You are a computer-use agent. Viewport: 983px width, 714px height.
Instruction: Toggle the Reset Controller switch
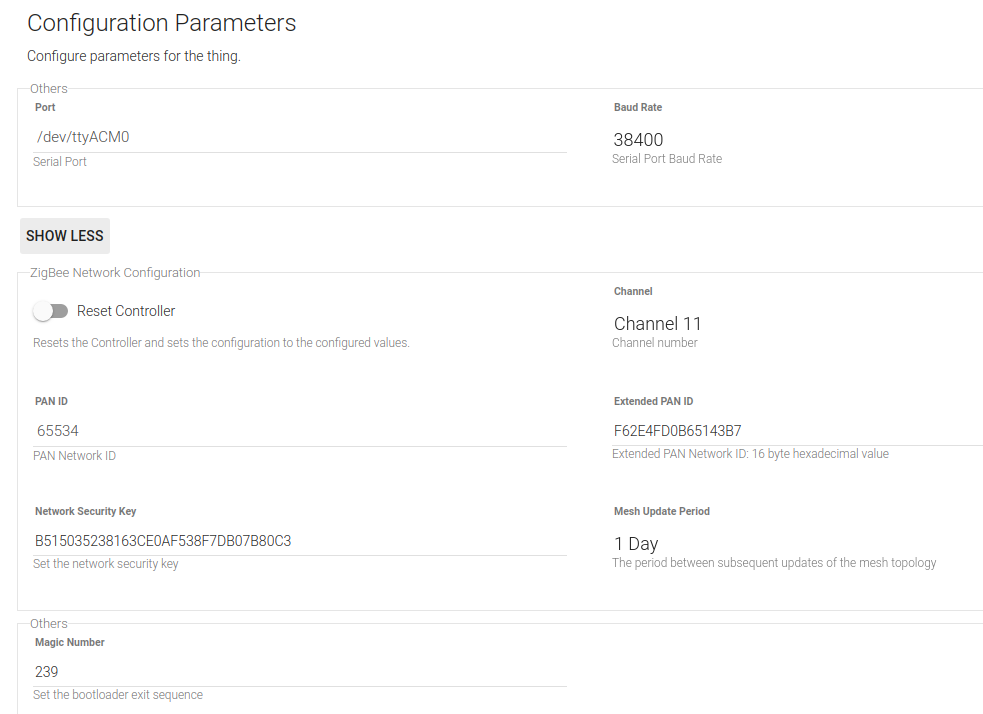(x=50, y=311)
